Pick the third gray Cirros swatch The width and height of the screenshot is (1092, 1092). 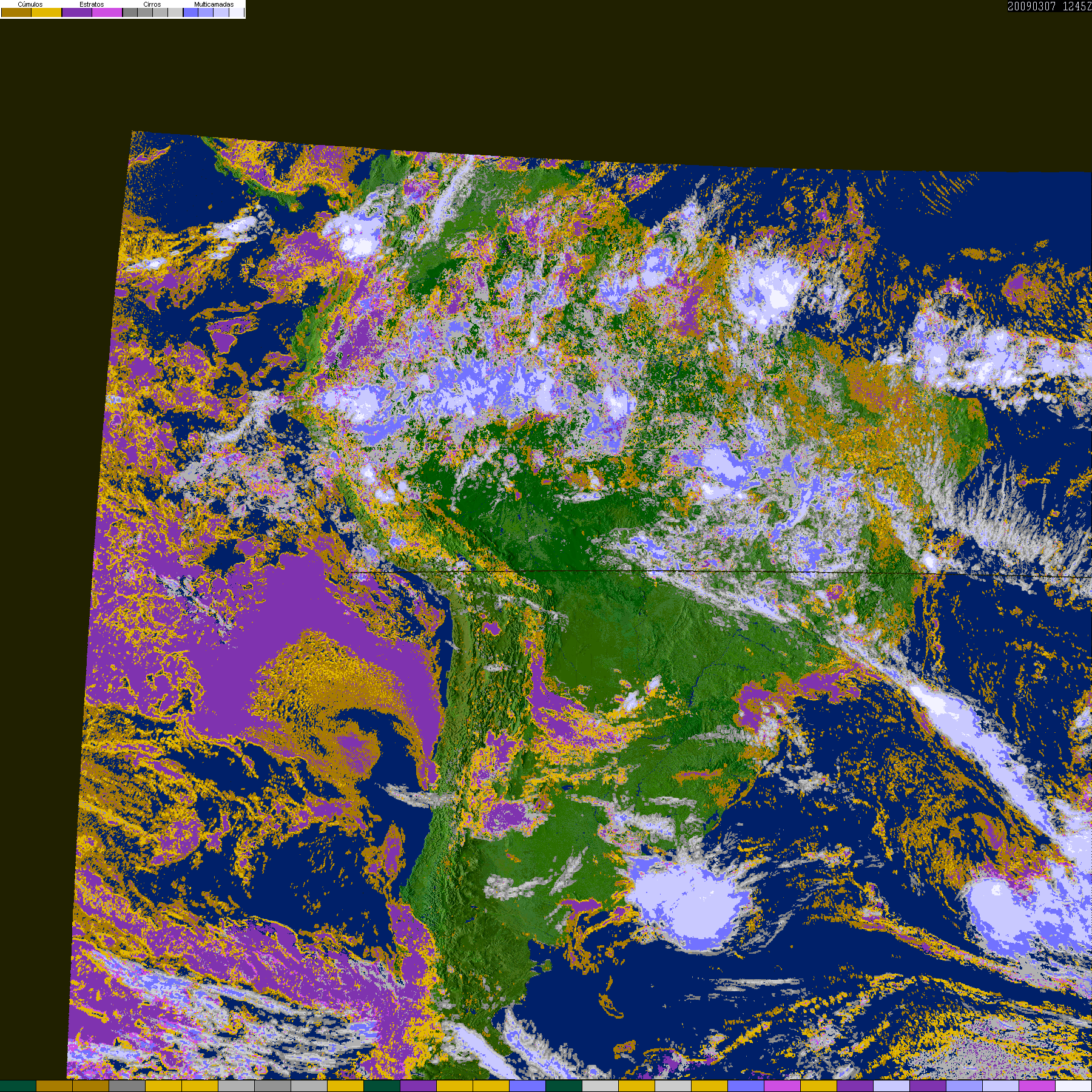(x=160, y=12)
